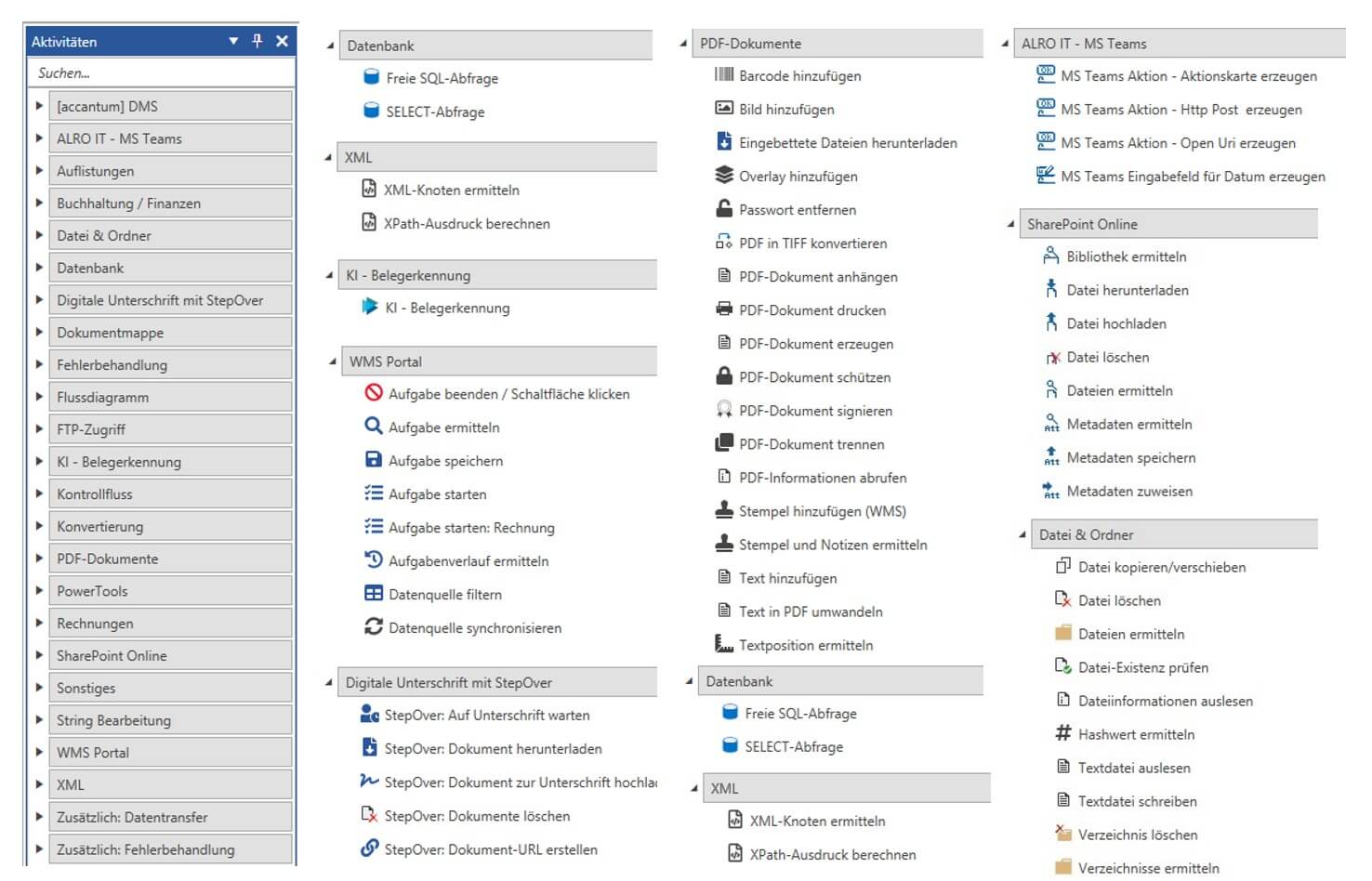Click the Textposition ermitteln ruler icon
Image resolution: width=1372 pixels, height=881 pixels.
[x=724, y=644]
